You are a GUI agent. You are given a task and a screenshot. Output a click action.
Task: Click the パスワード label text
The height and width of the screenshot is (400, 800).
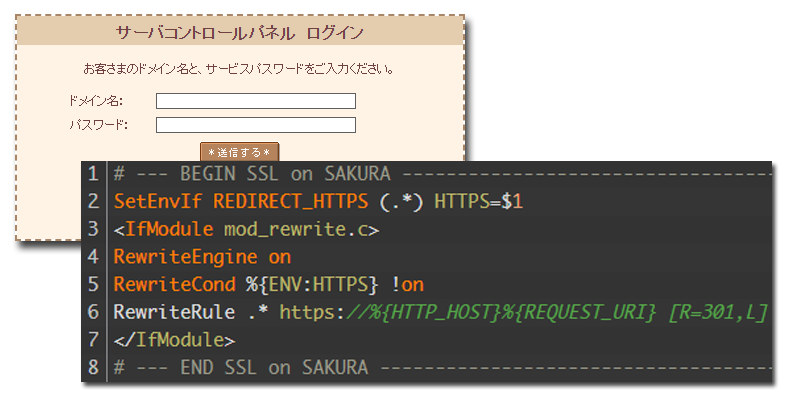coord(98,125)
